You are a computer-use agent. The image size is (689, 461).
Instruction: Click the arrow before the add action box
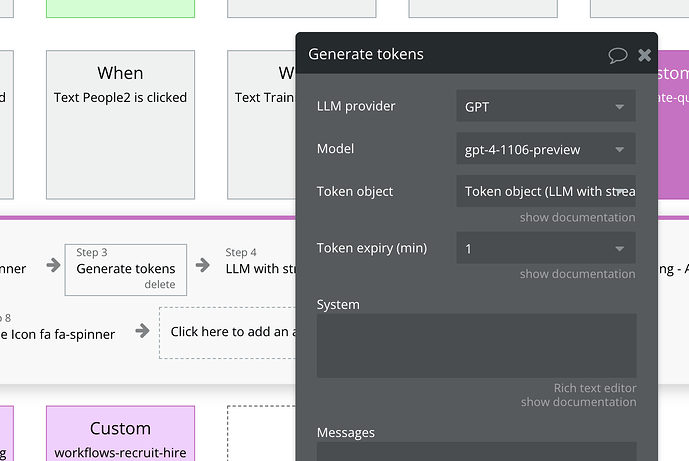click(x=142, y=331)
